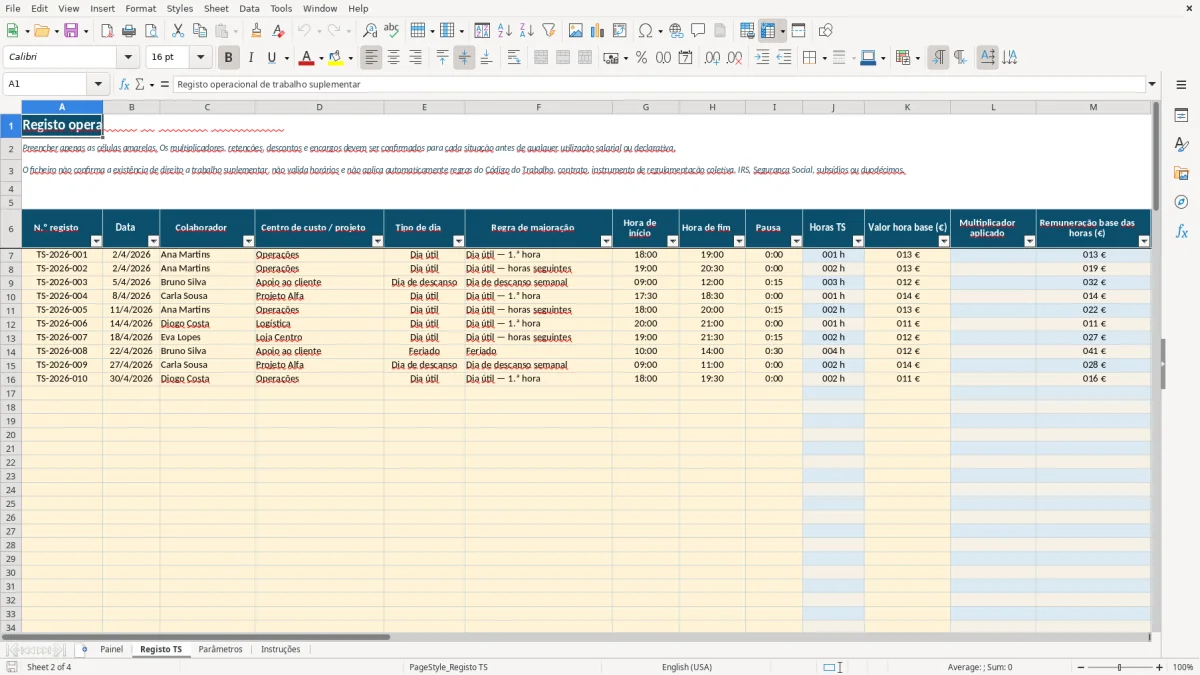Apply the yellow background color

coord(336,58)
